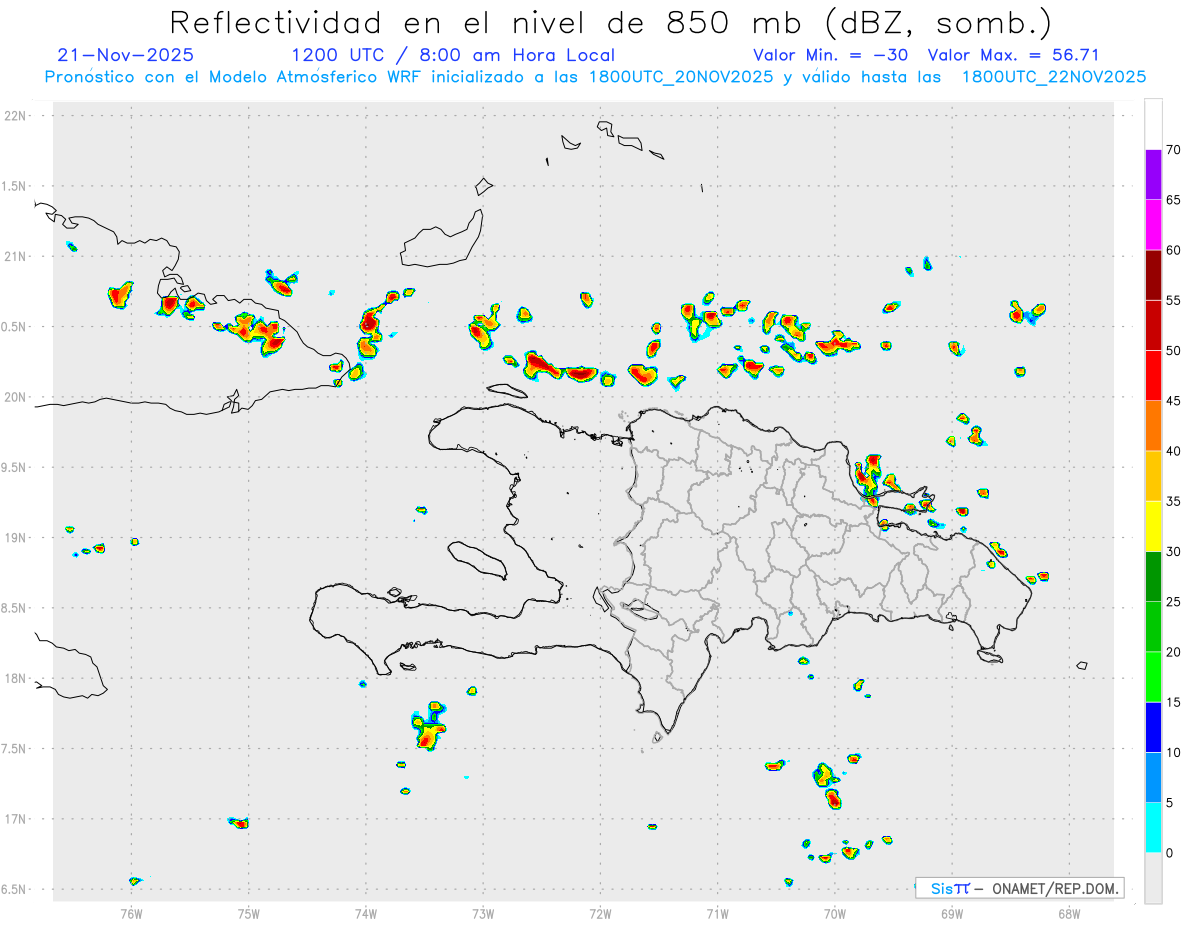The image size is (1200, 927).
Task: Click the '72W' longitude axis label
Action: (600, 913)
